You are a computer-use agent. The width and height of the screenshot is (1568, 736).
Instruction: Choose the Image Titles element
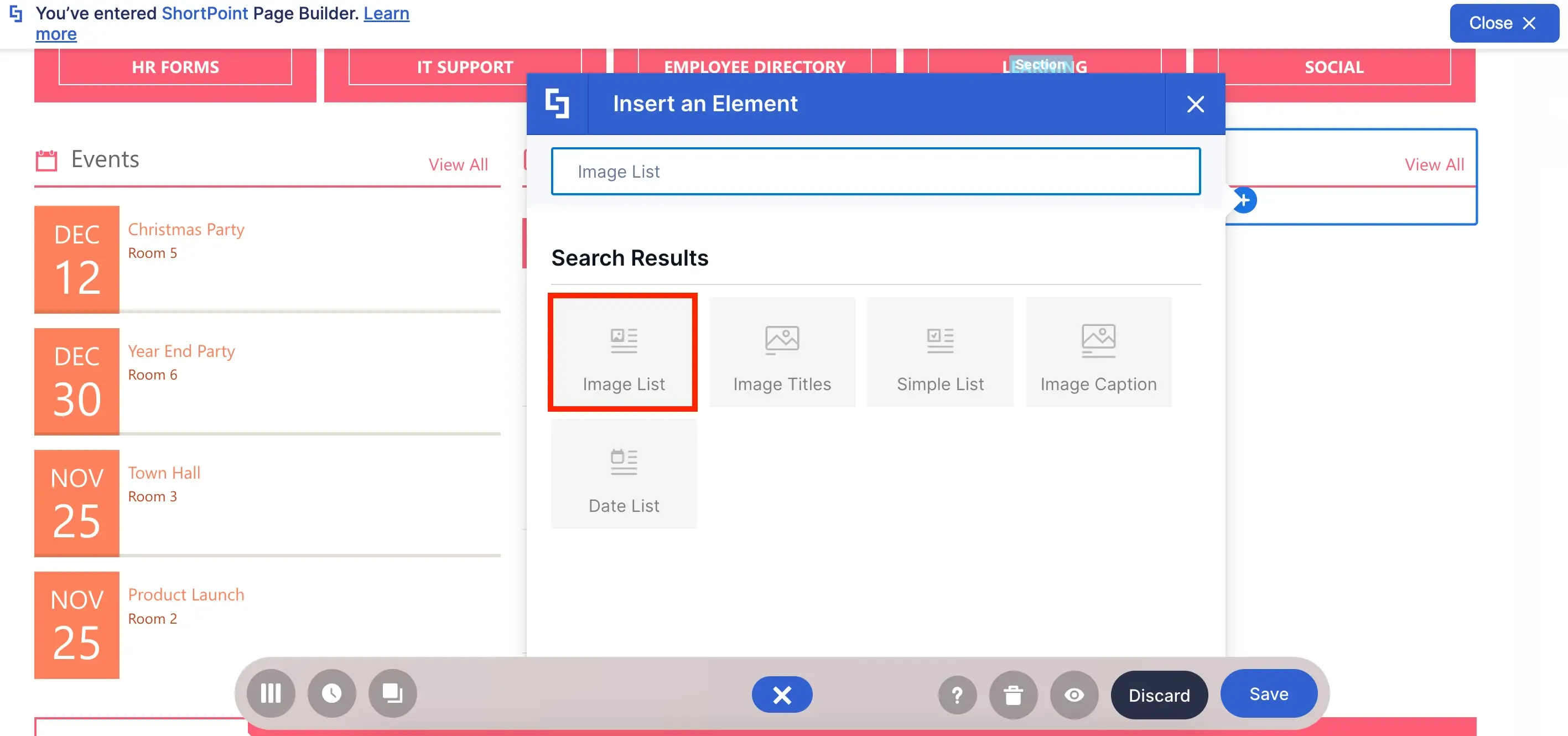(x=782, y=352)
